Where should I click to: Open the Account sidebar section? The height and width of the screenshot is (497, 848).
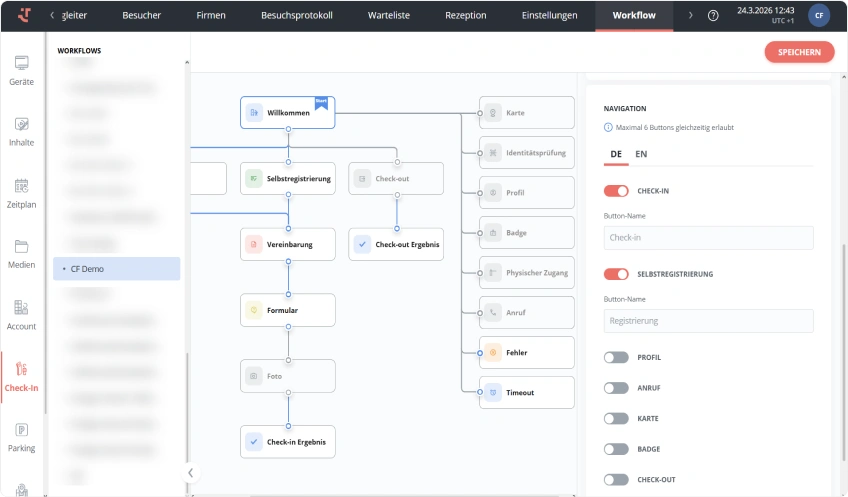[22, 315]
